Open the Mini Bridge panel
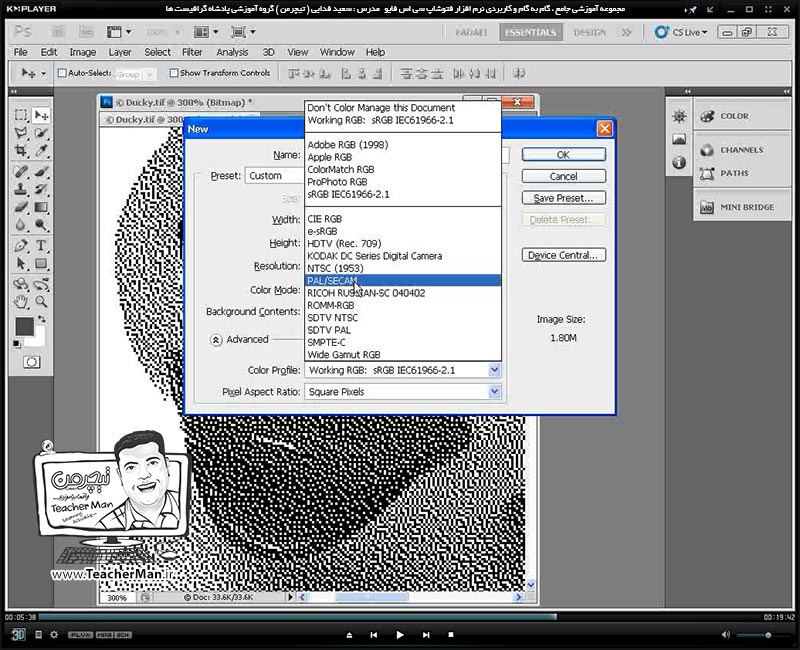The height and width of the screenshot is (650, 800). pyautogui.click(x=742, y=207)
